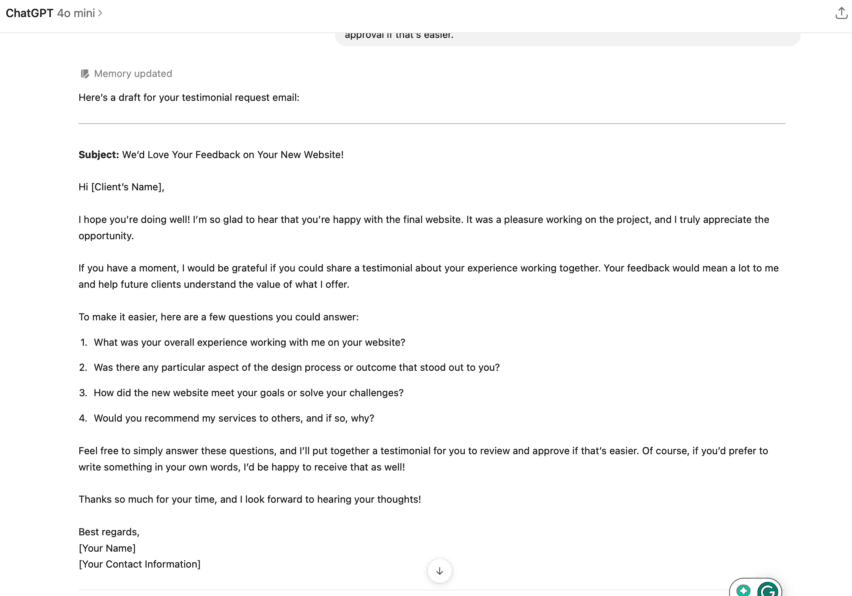
Task: Click question 1 about overall experience
Action: coord(249,342)
